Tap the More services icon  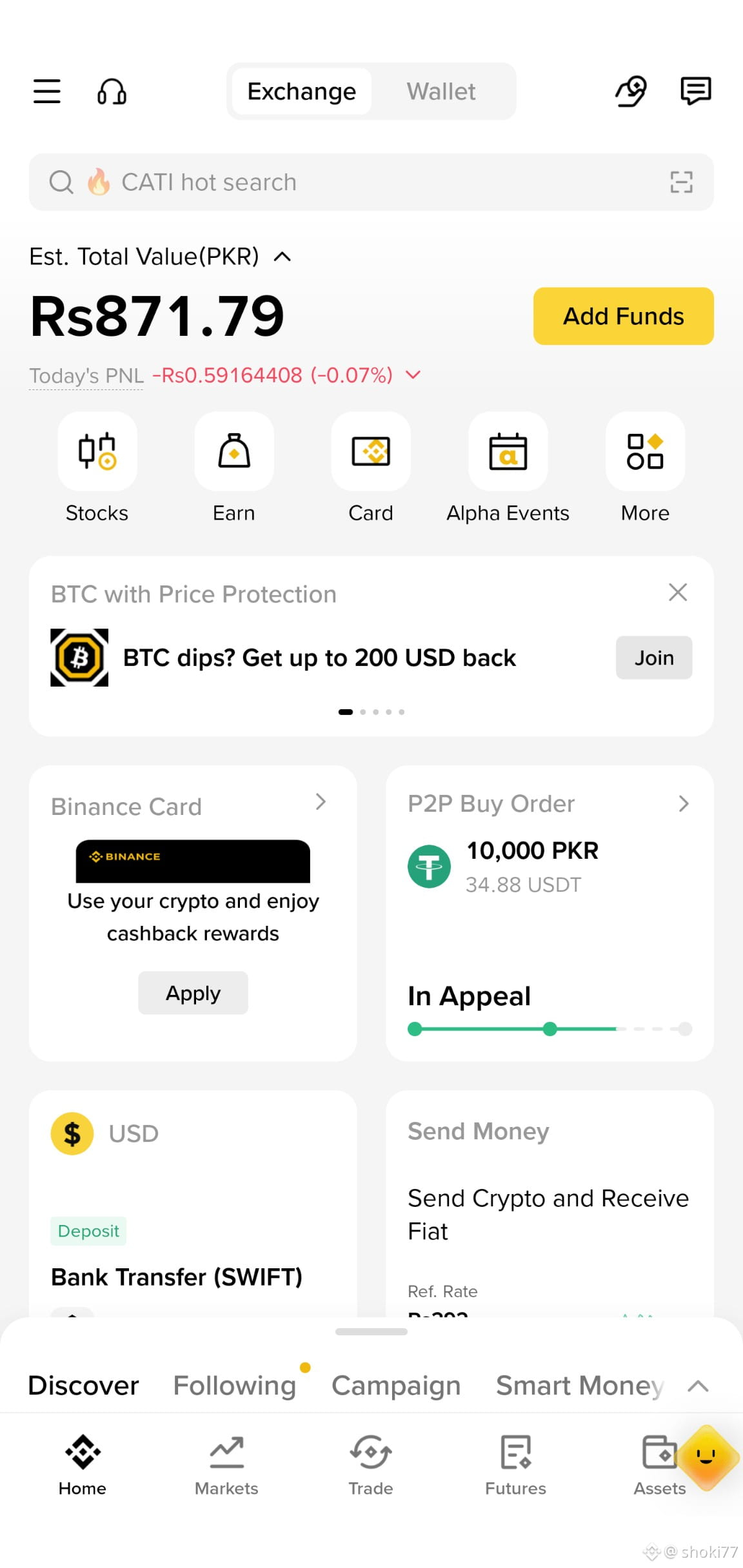[645, 451]
